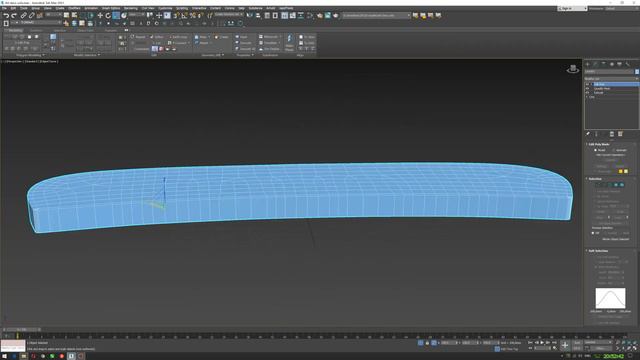Toggle Edit Poly modifier visibility eye

[588, 84]
